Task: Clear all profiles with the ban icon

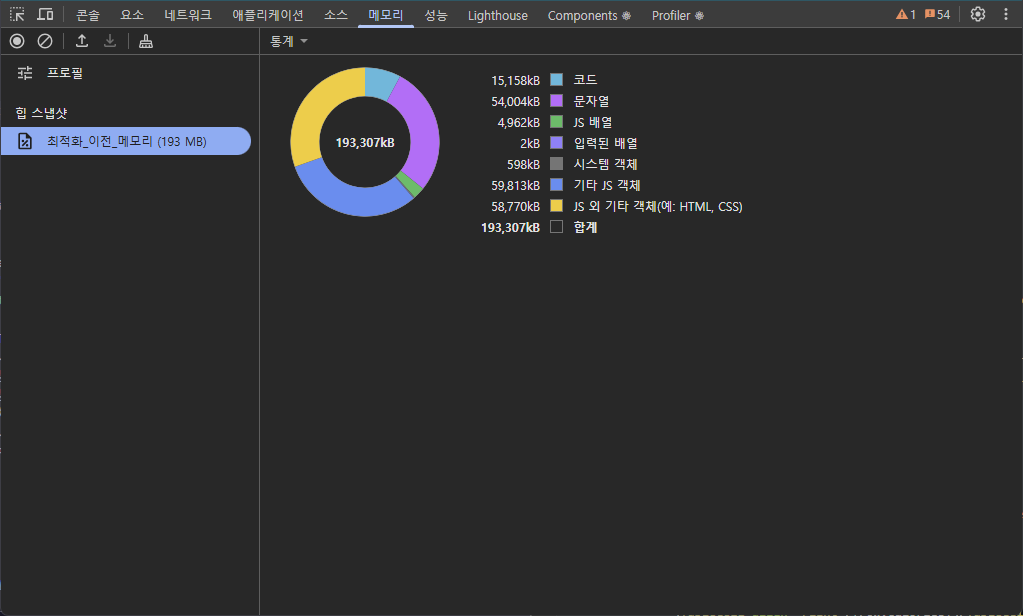Action: pos(45,41)
